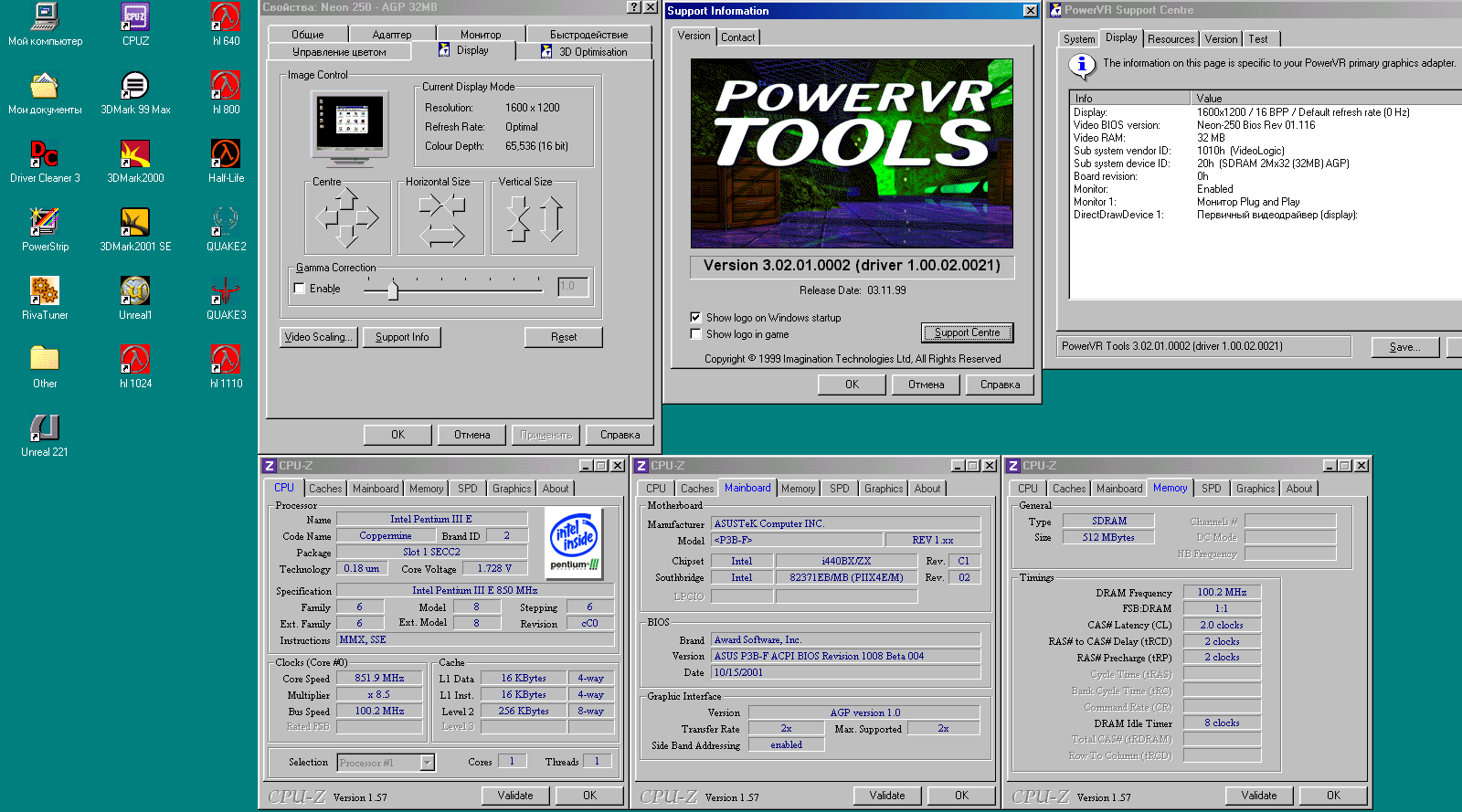Move image down with Centre down arrow
Screen dimensions: 1462x812
coord(346,238)
